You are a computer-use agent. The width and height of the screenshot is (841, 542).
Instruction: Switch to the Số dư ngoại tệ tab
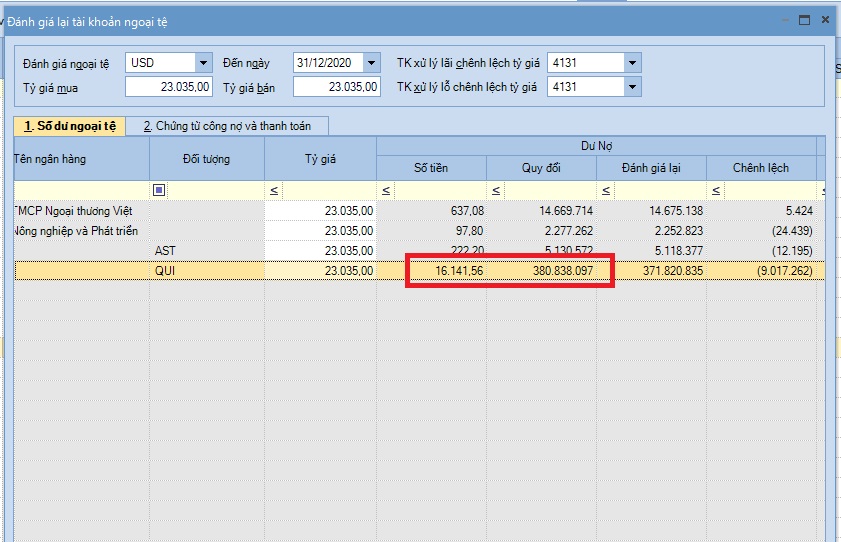pos(70,126)
